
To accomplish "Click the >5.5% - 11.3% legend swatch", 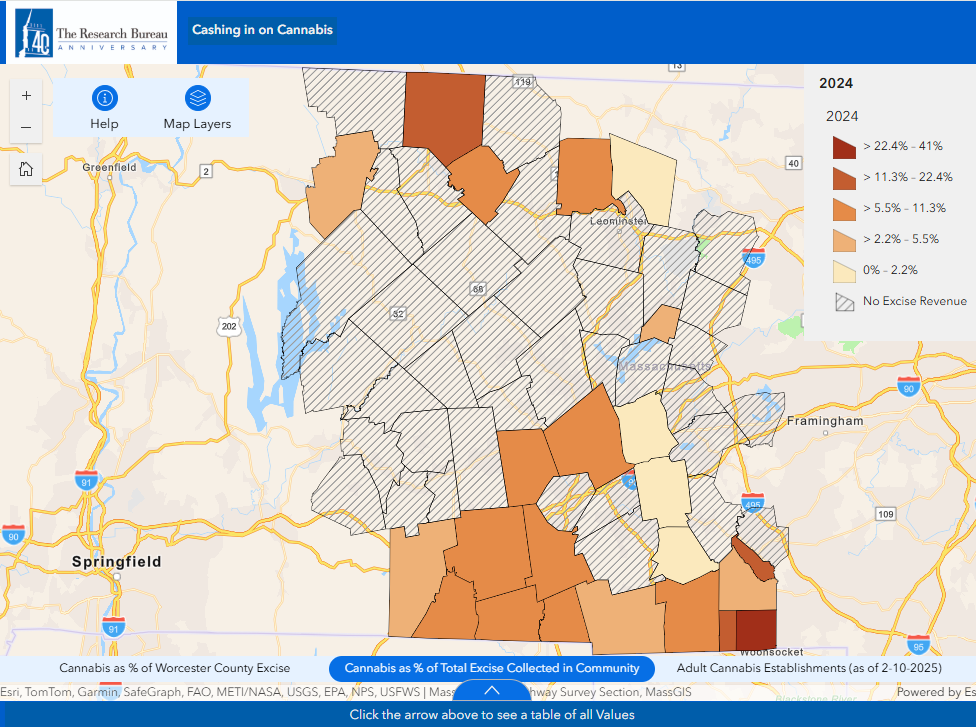I will (844, 210).
